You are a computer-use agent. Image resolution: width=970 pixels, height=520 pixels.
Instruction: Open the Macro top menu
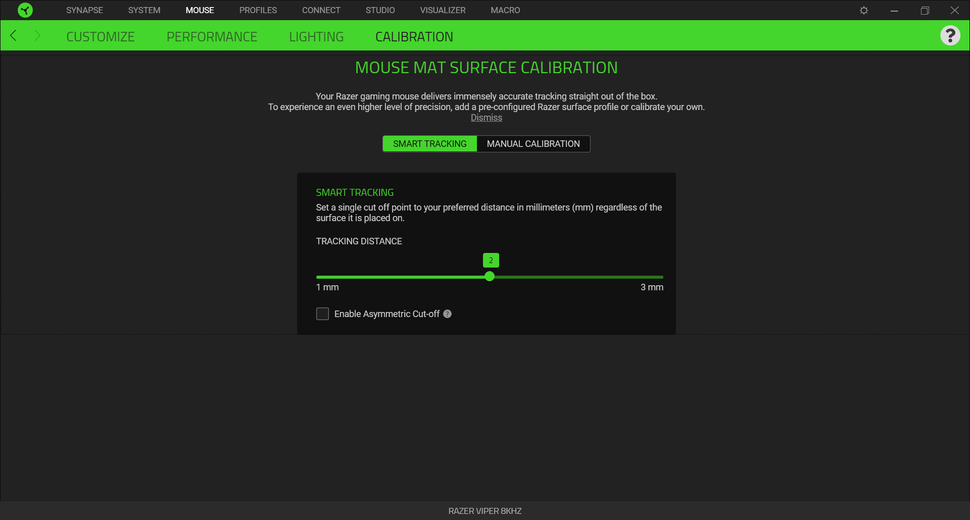click(x=505, y=11)
